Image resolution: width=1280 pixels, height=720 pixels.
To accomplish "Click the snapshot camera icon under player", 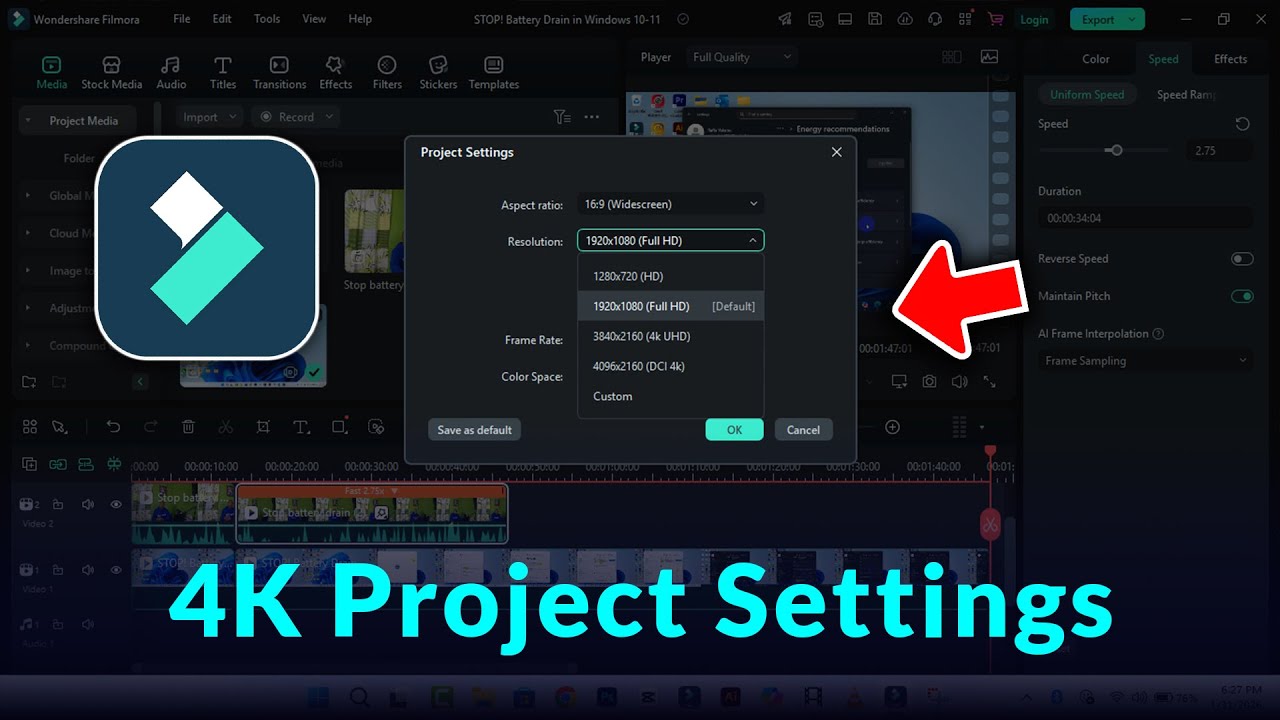I will [x=930, y=381].
